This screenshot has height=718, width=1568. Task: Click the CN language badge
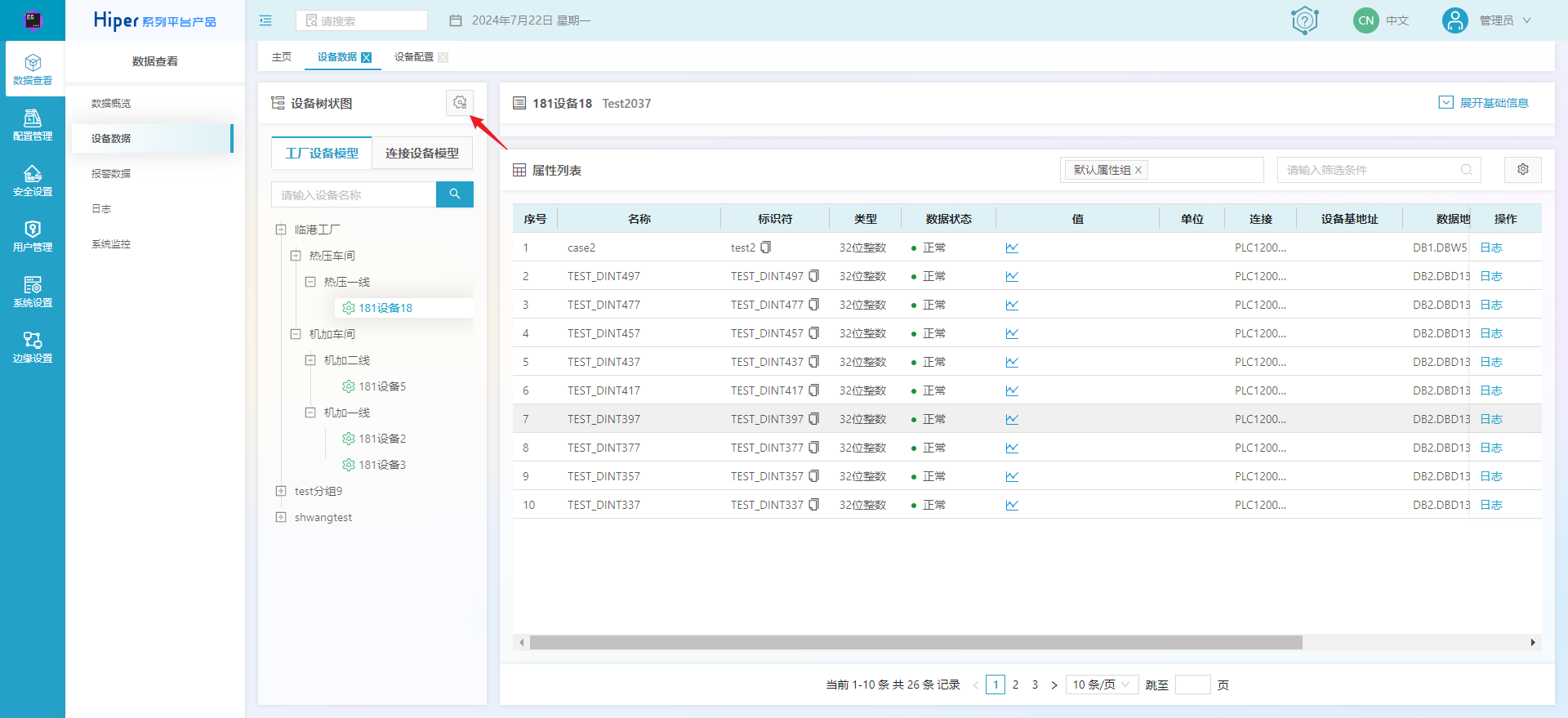coord(1366,20)
